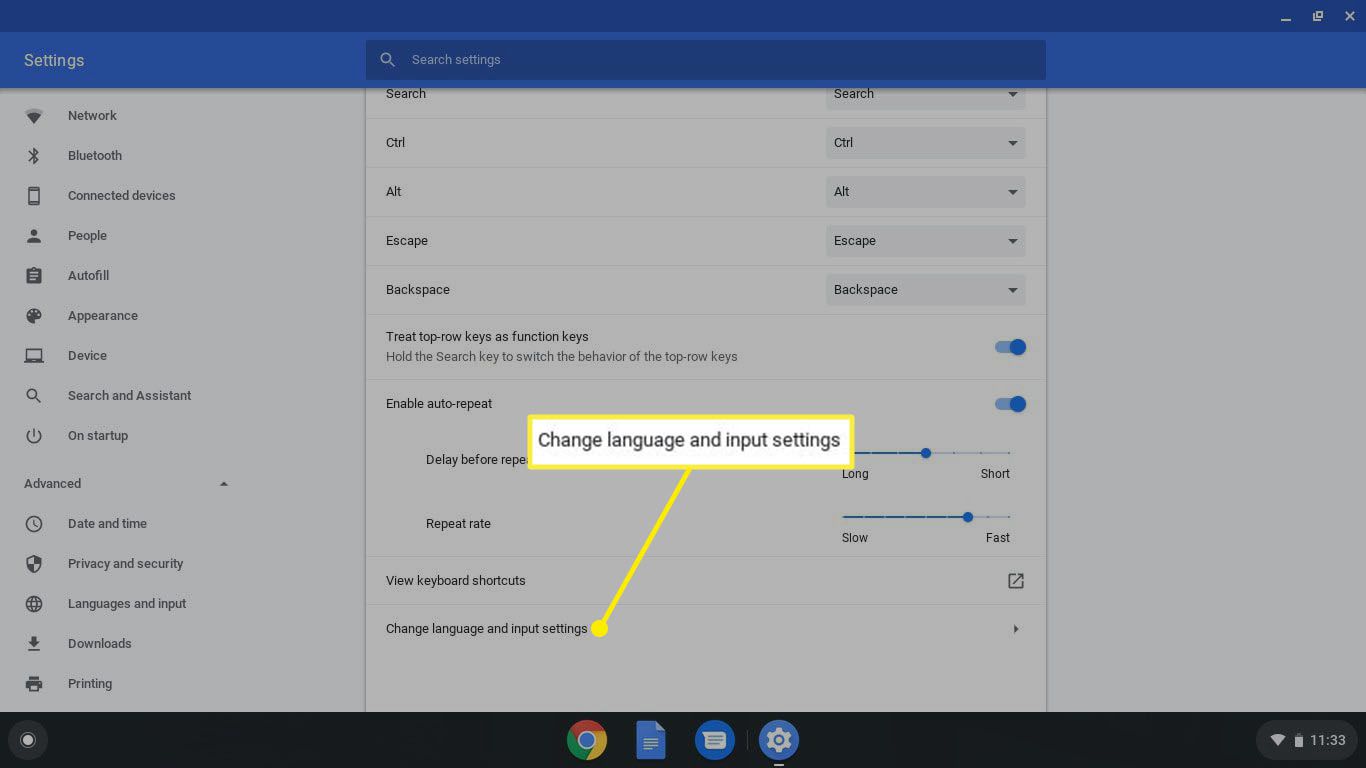The image size is (1366, 768).
Task: Open external link icon for keyboard shortcuts
Action: pos(1015,581)
